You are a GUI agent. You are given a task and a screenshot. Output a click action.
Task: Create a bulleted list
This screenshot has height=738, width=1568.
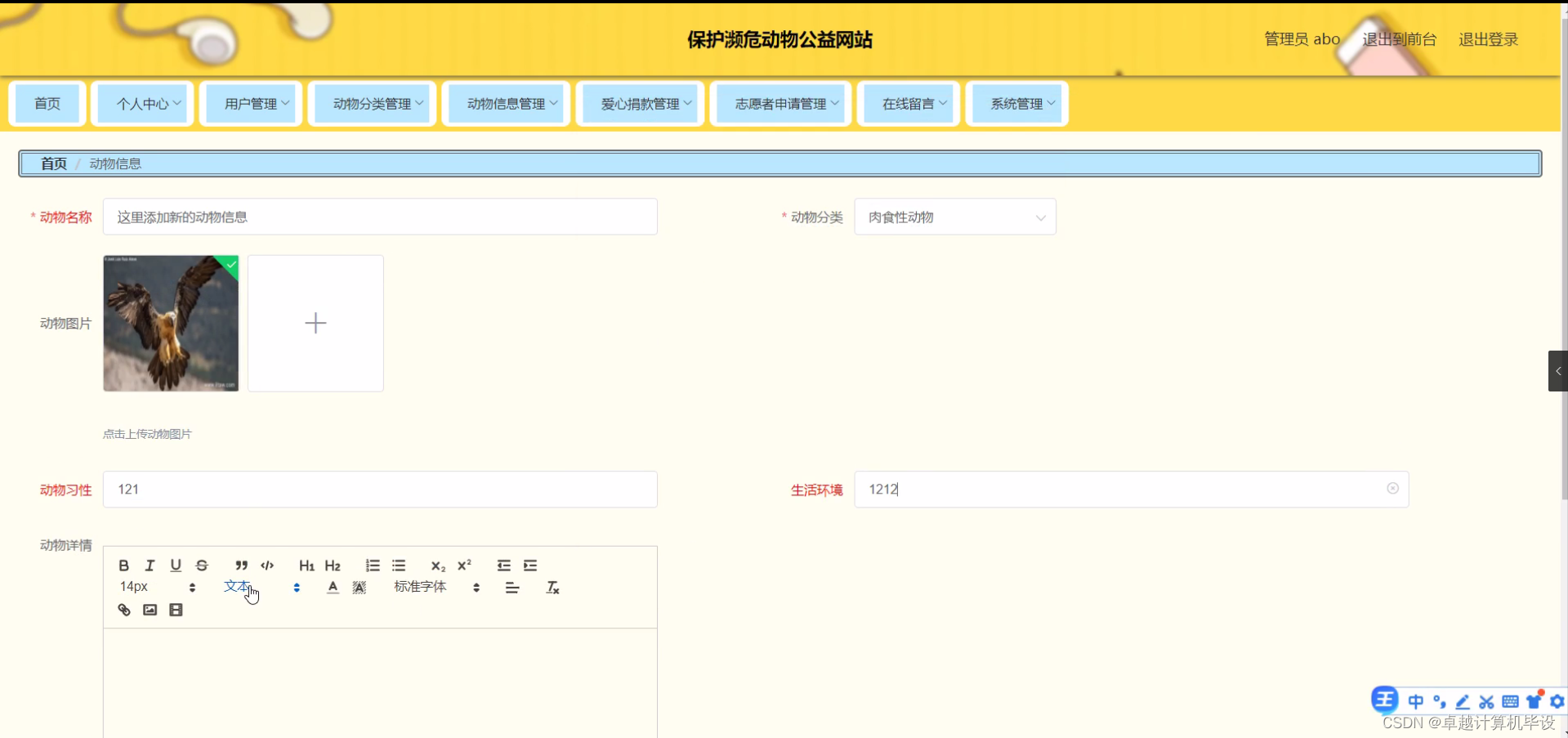coord(399,566)
